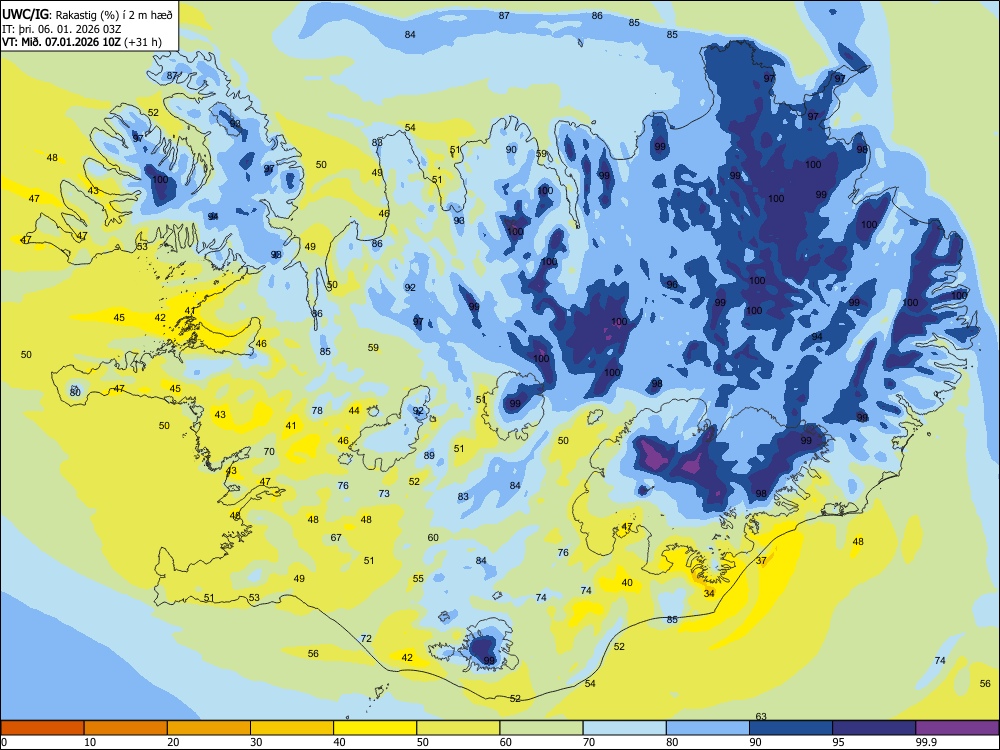Image resolution: width=1000 pixels, height=750 pixels.
Task: Select the legend scale label '20'
Action: 173,742
